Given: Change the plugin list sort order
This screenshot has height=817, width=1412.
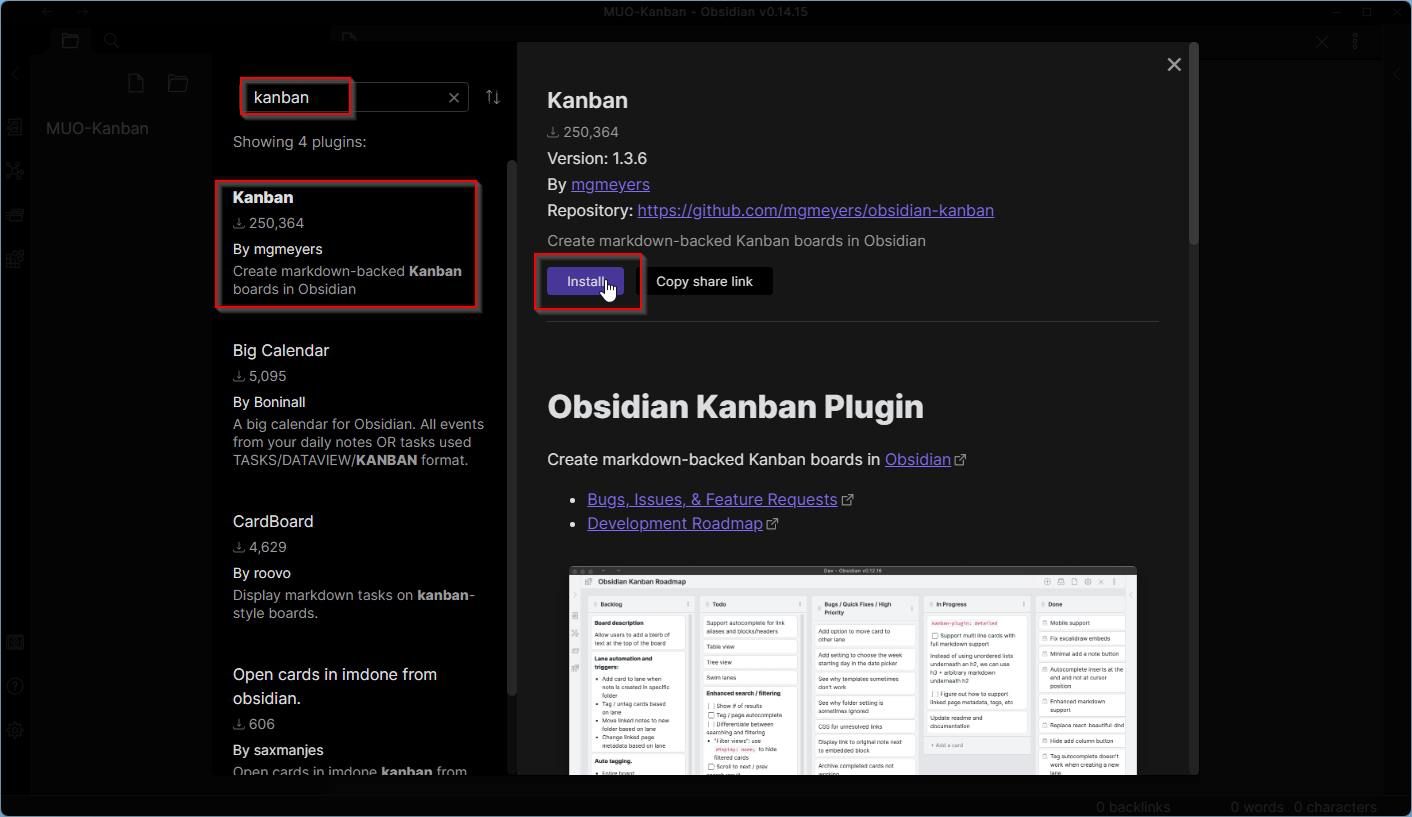Looking at the screenshot, I should 492,97.
